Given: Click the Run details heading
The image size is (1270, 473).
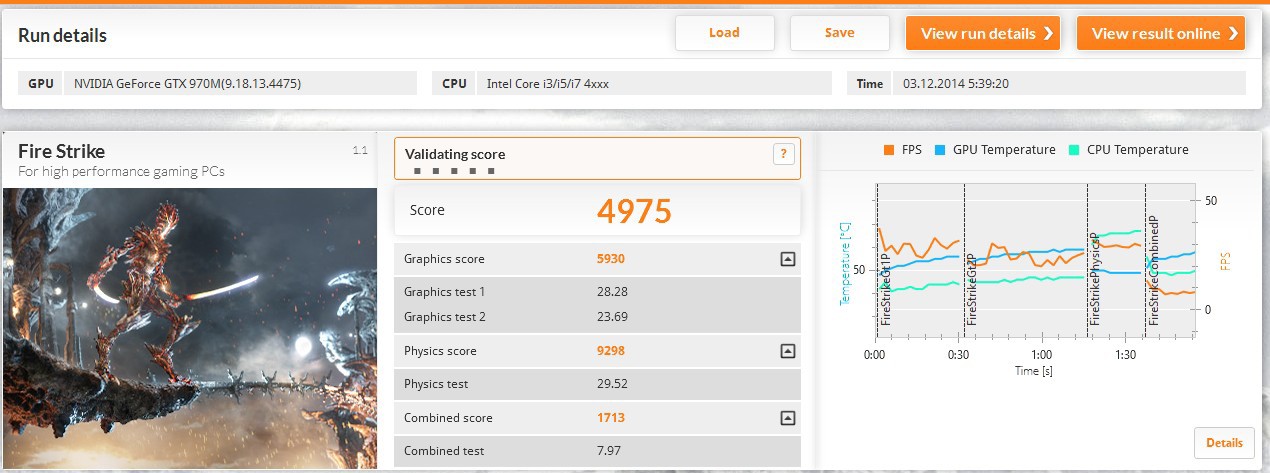Looking at the screenshot, I should click(62, 36).
